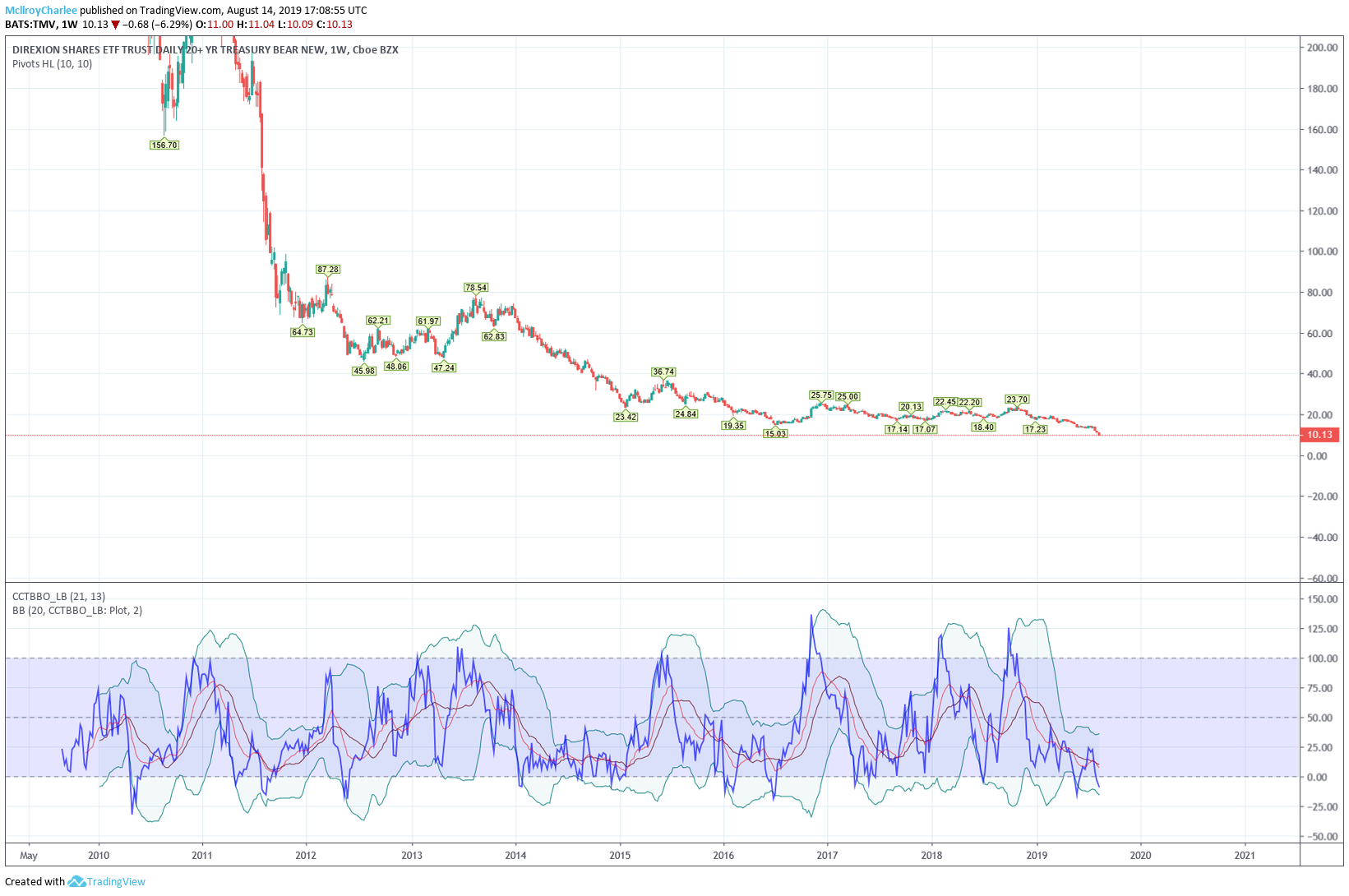Click the 2017 label on time axis

click(x=827, y=855)
